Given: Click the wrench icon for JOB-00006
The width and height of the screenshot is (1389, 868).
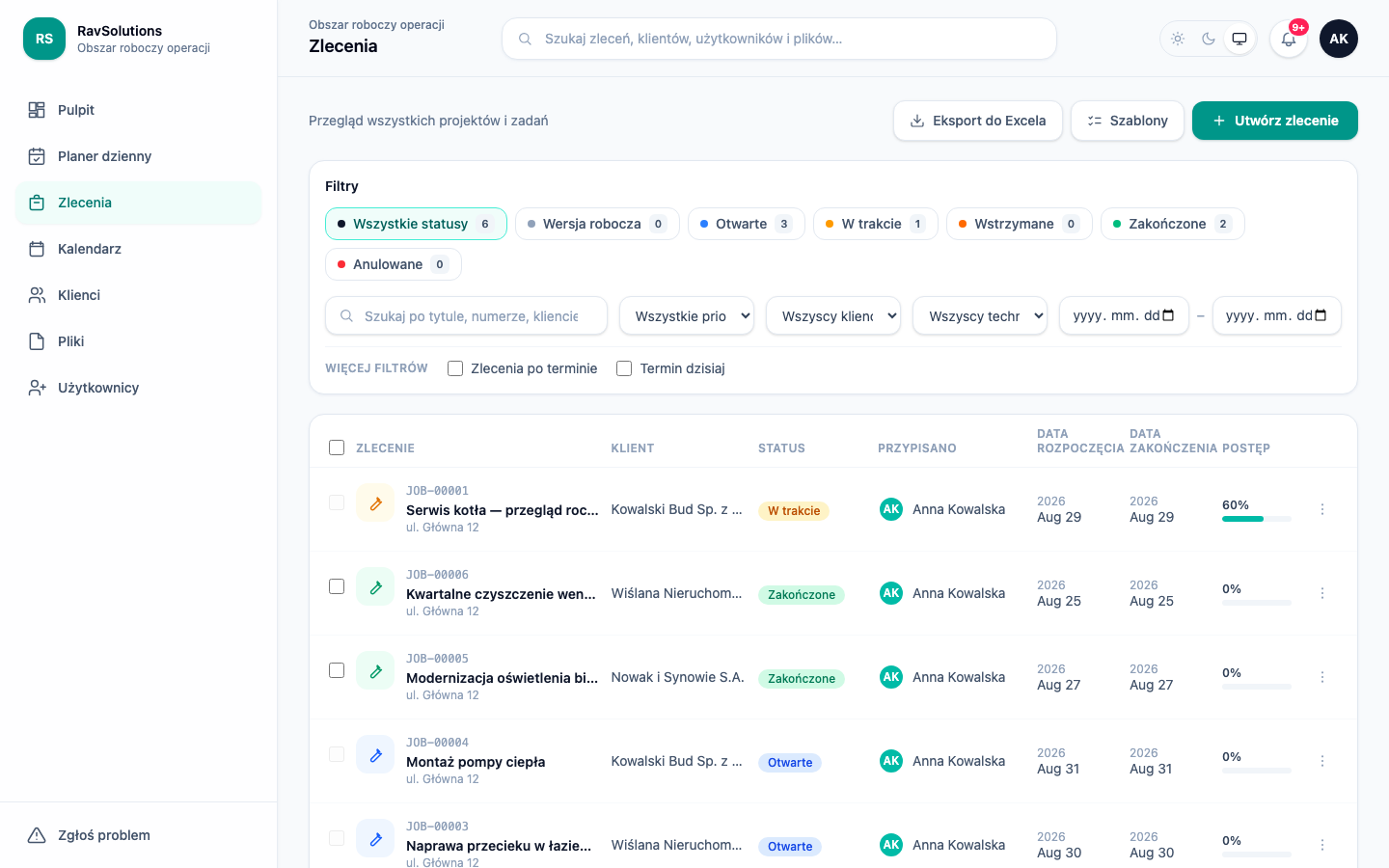Looking at the screenshot, I should point(375,586).
